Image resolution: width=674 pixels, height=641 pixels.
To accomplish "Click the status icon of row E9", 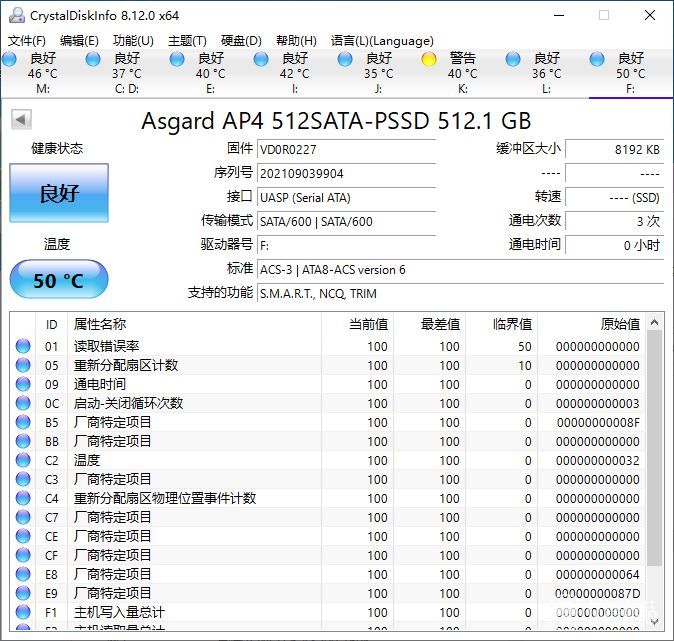I will (23, 593).
